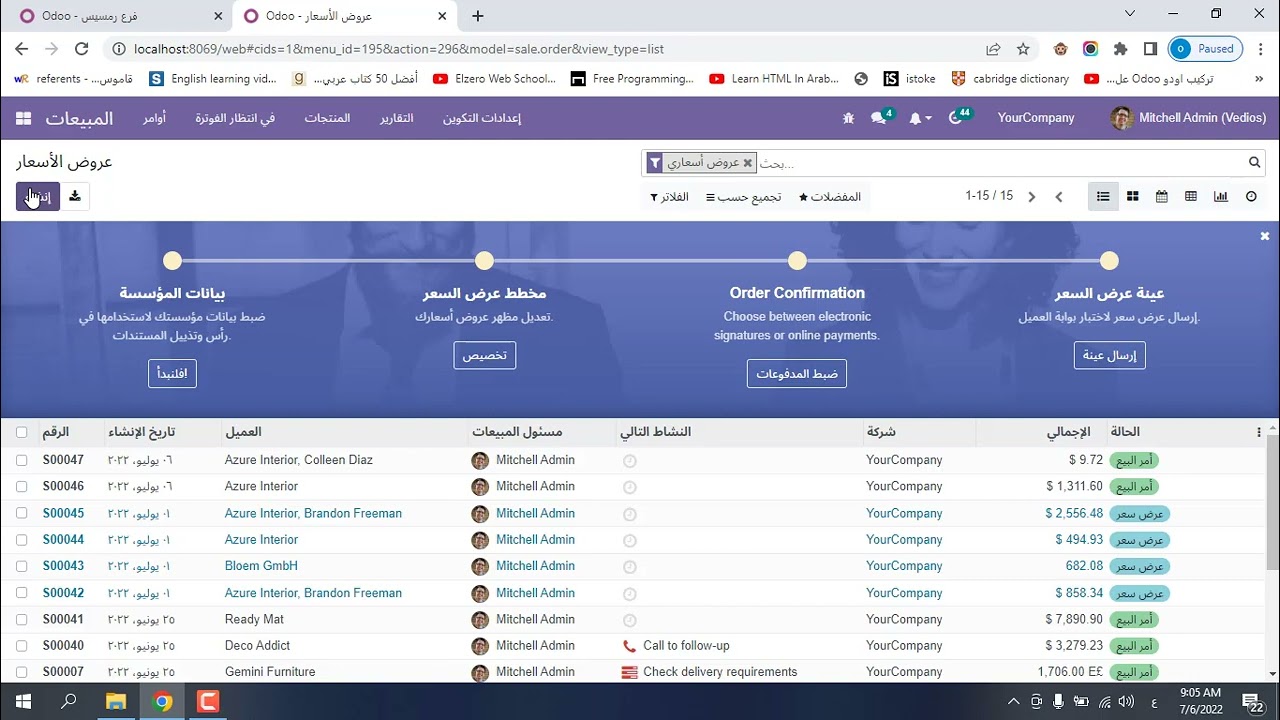Viewport: 1280px width, 720px height.
Task: Open the activities clock icon with 44
Action: pos(958,116)
